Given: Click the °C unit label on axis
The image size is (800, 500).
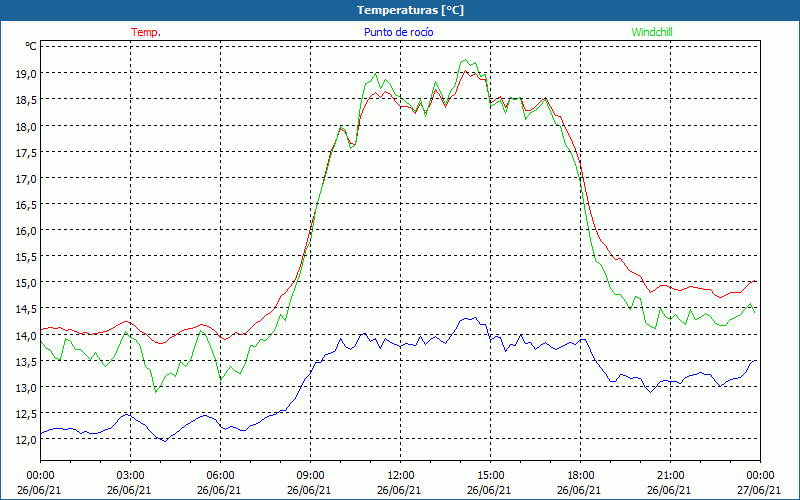Looking at the screenshot, I should [31, 46].
